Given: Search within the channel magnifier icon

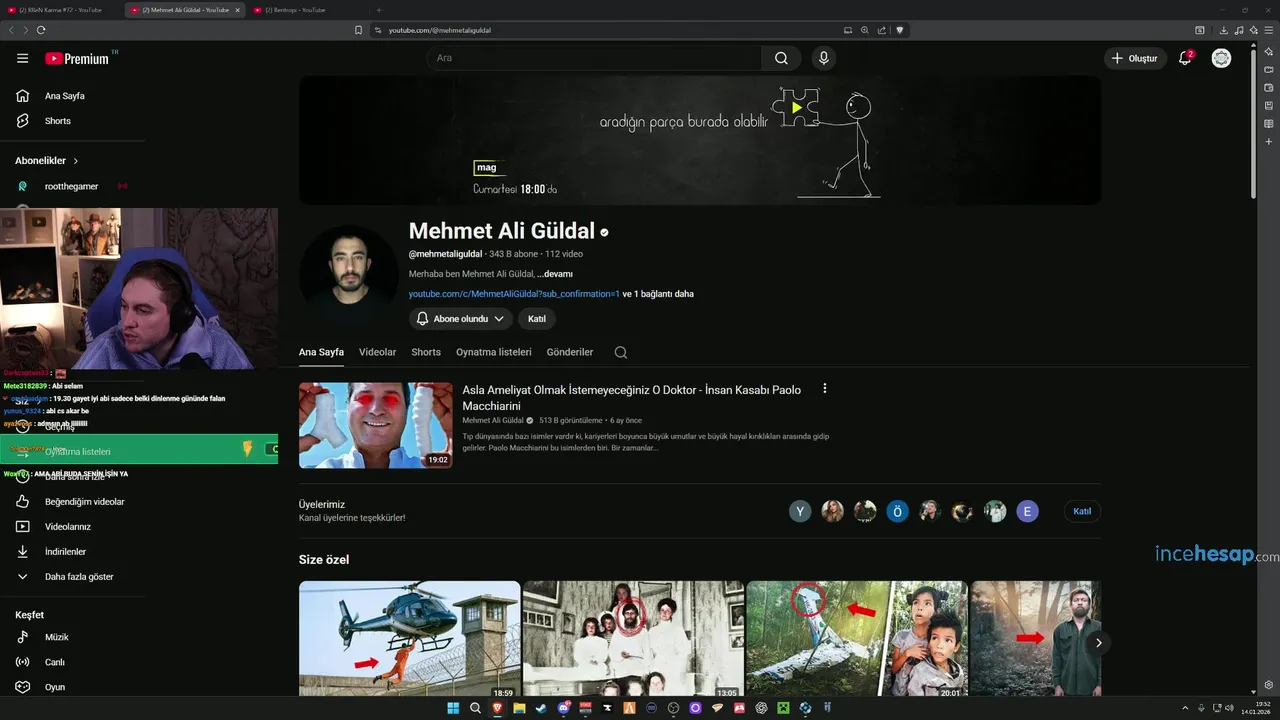Looking at the screenshot, I should [621, 352].
